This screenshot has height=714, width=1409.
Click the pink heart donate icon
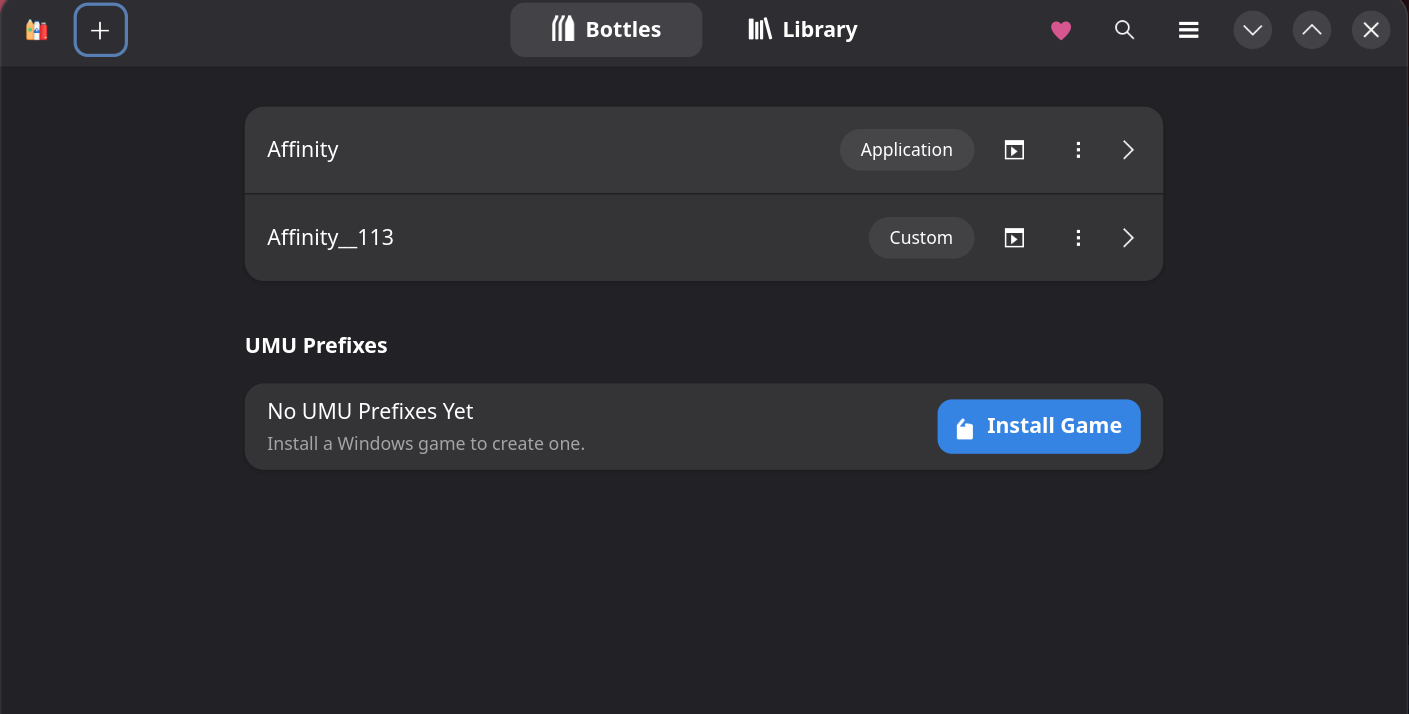1061,30
